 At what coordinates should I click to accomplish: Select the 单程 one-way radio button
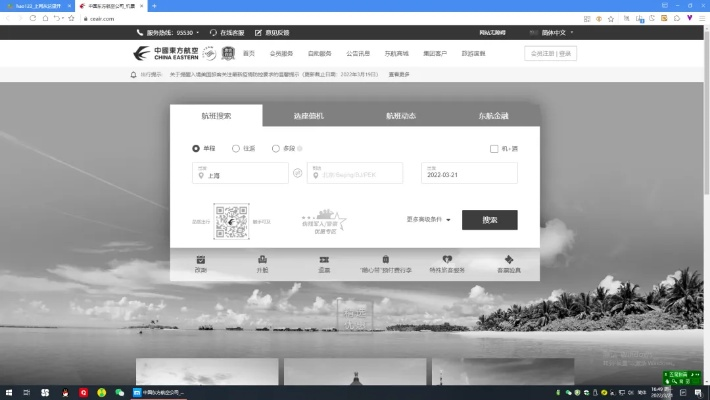click(x=196, y=149)
